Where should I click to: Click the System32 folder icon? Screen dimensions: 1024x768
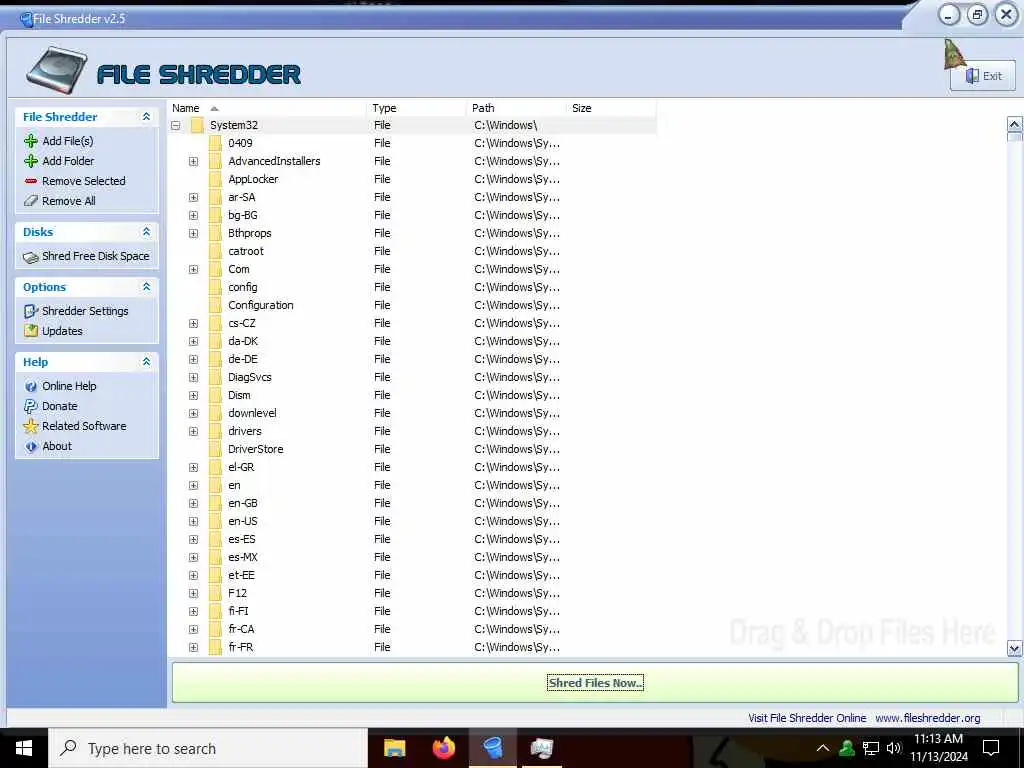[197, 125]
